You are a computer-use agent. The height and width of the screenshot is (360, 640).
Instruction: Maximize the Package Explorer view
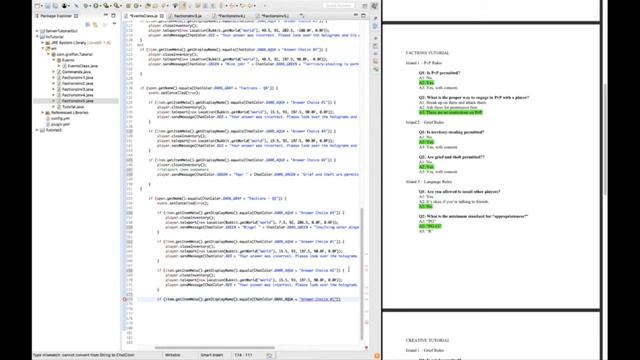pyautogui.click(x=113, y=16)
